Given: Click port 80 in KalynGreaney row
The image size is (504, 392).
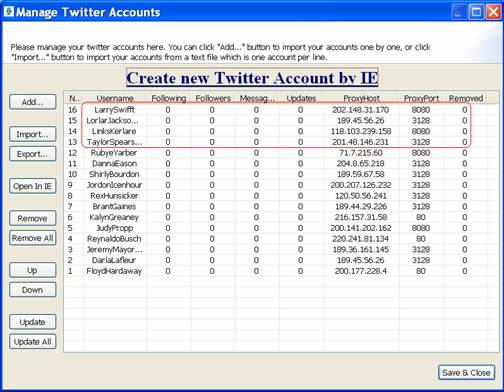Looking at the screenshot, I should pyautogui.click(x=421, y=217).
